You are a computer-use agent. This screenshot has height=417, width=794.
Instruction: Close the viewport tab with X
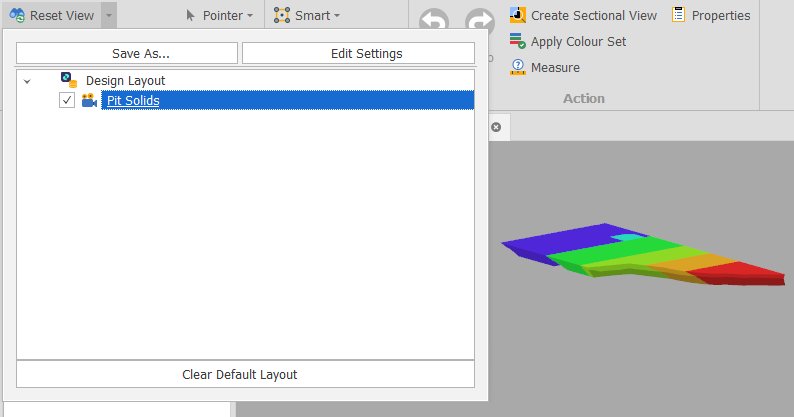(496, 127)
